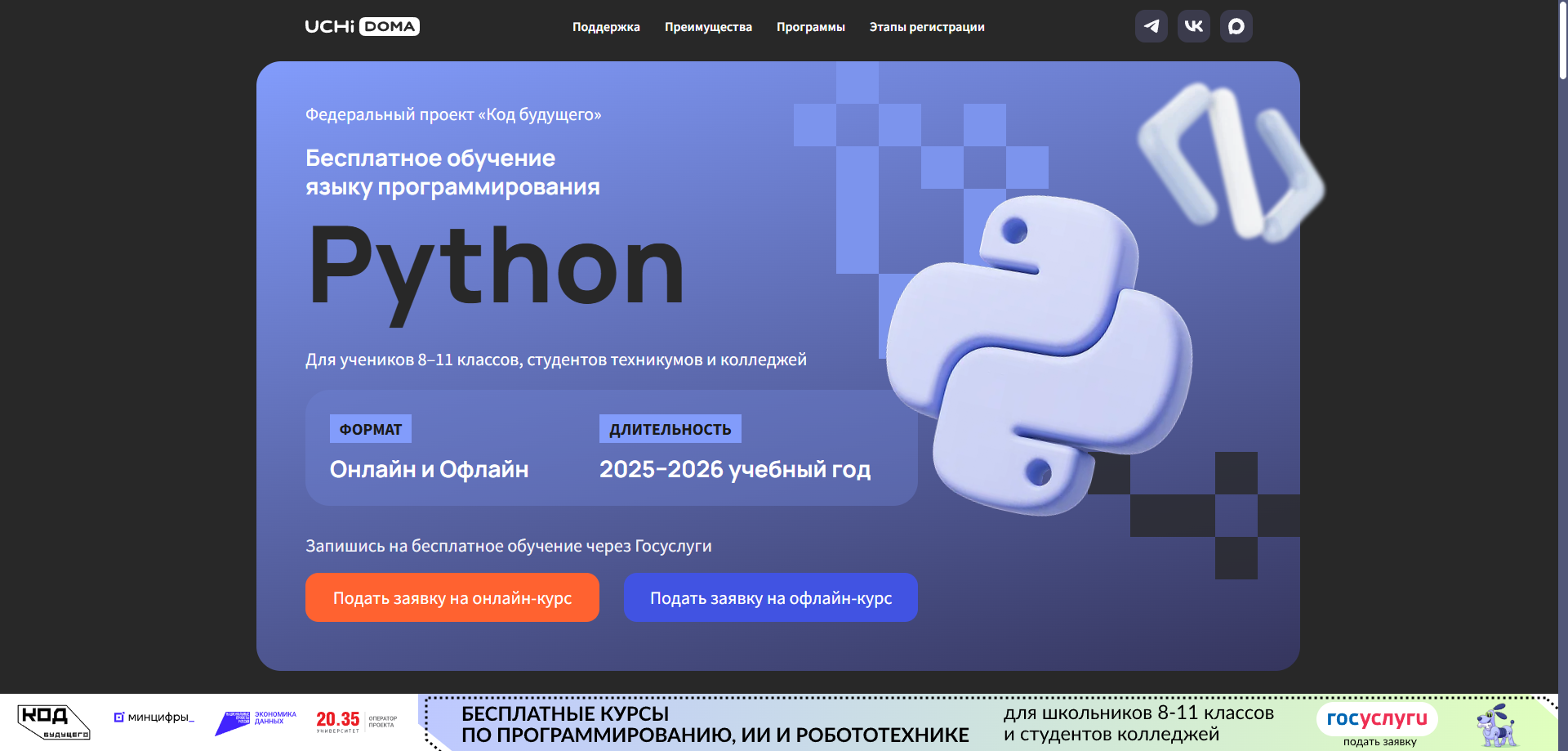Click the Код будущего logo in footer
This screenshot has height=751, width=1568.
coord(54,722)
